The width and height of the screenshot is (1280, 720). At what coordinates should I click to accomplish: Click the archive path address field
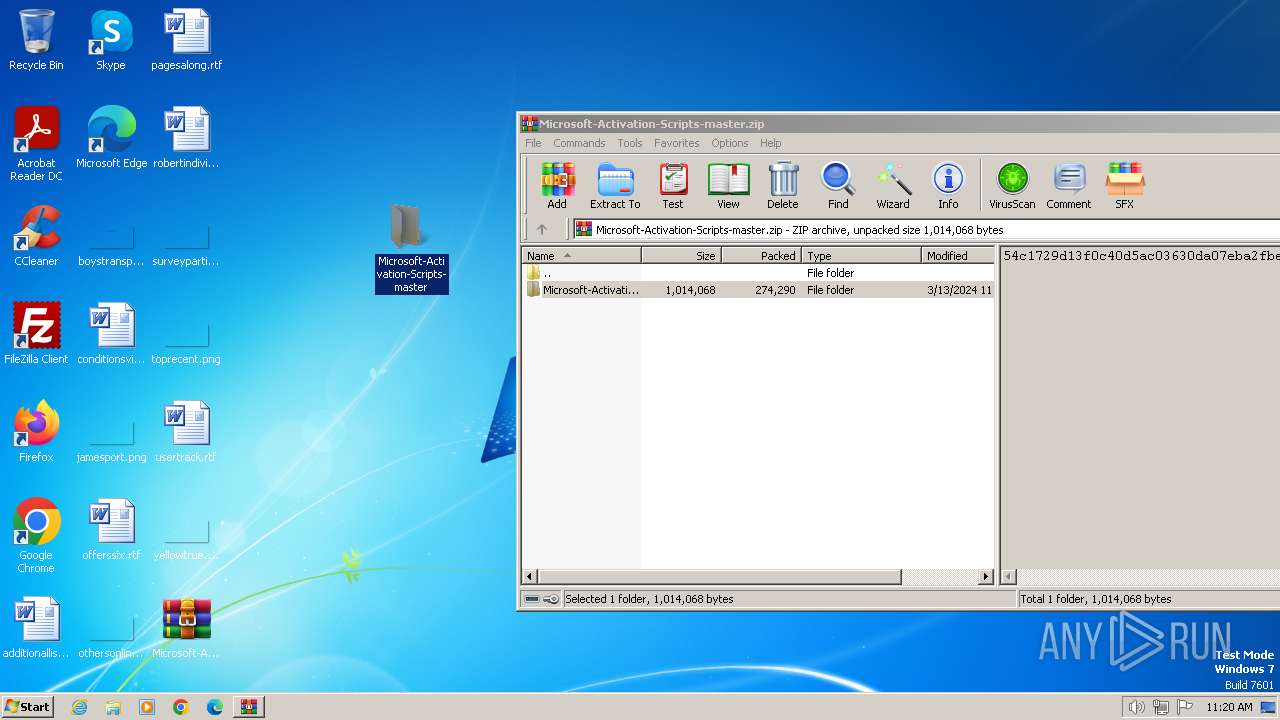[x=925, y=230]
